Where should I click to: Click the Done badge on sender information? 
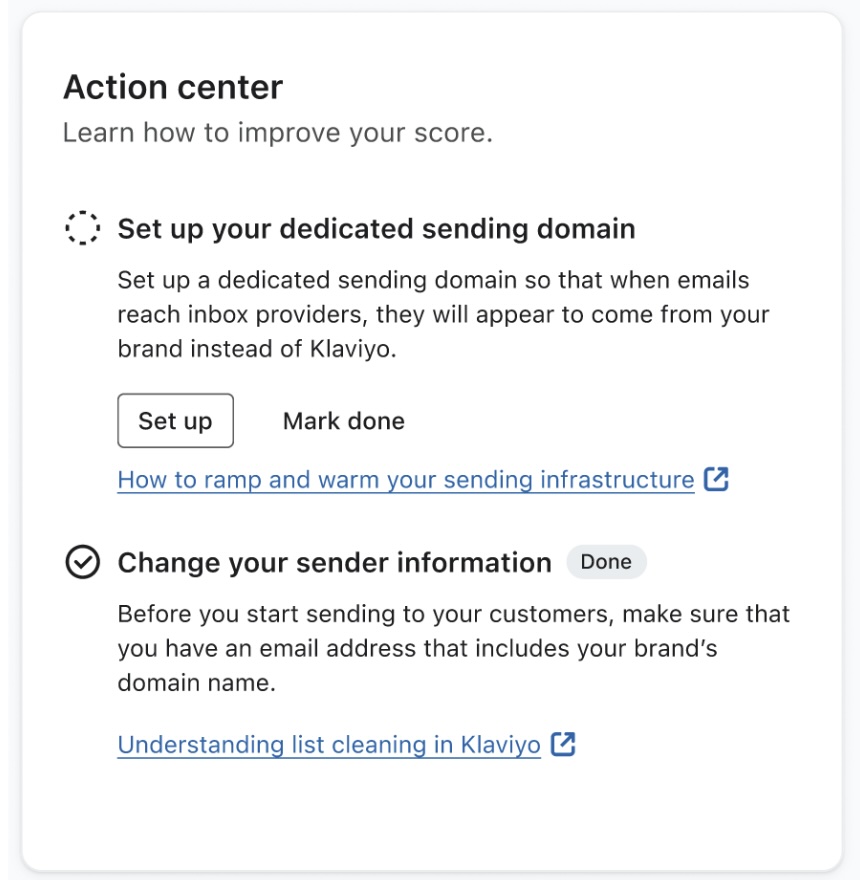click(x=606, y=562)
